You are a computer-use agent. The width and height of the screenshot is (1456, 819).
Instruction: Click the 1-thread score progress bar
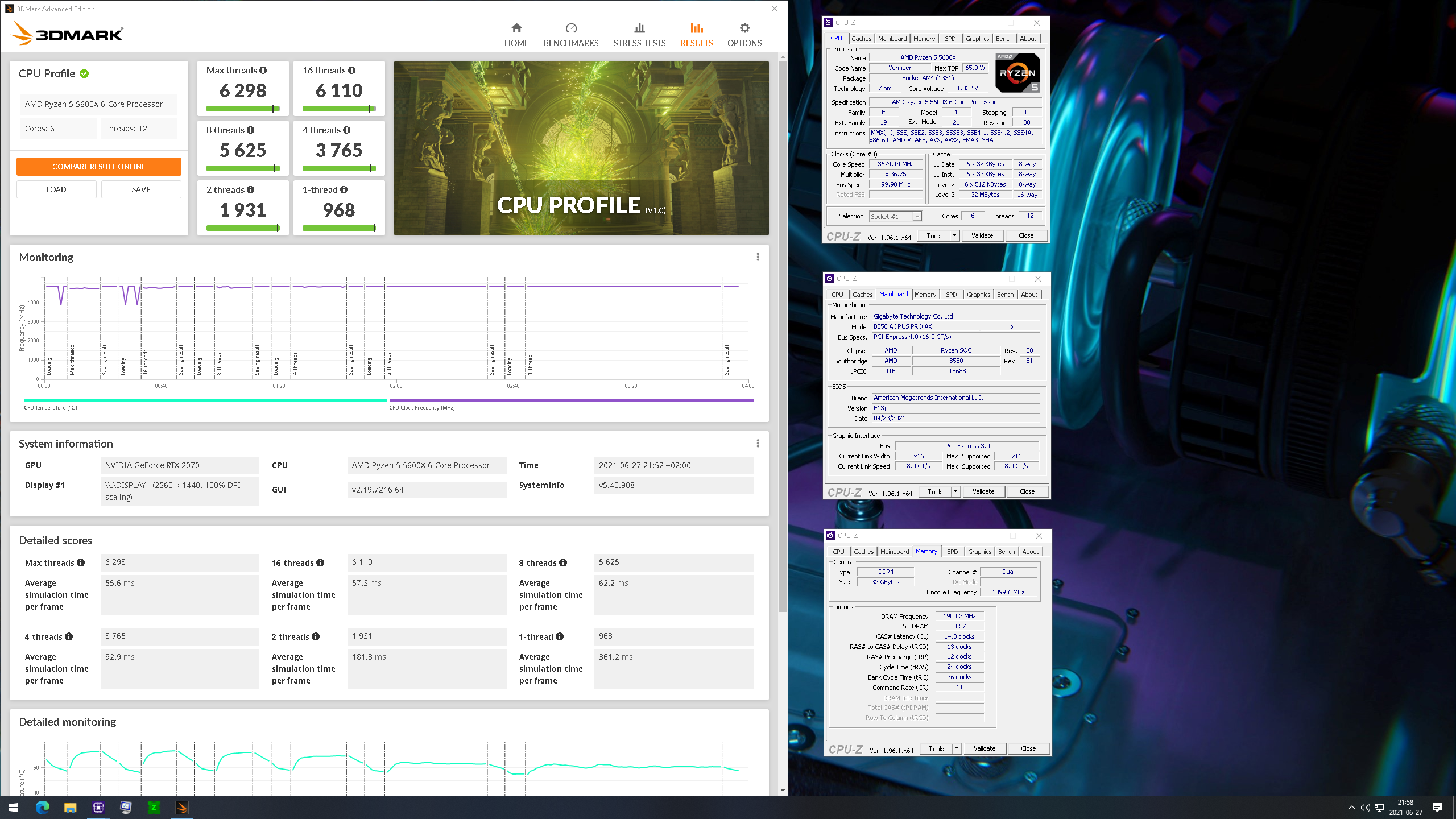tap(340, 228)
